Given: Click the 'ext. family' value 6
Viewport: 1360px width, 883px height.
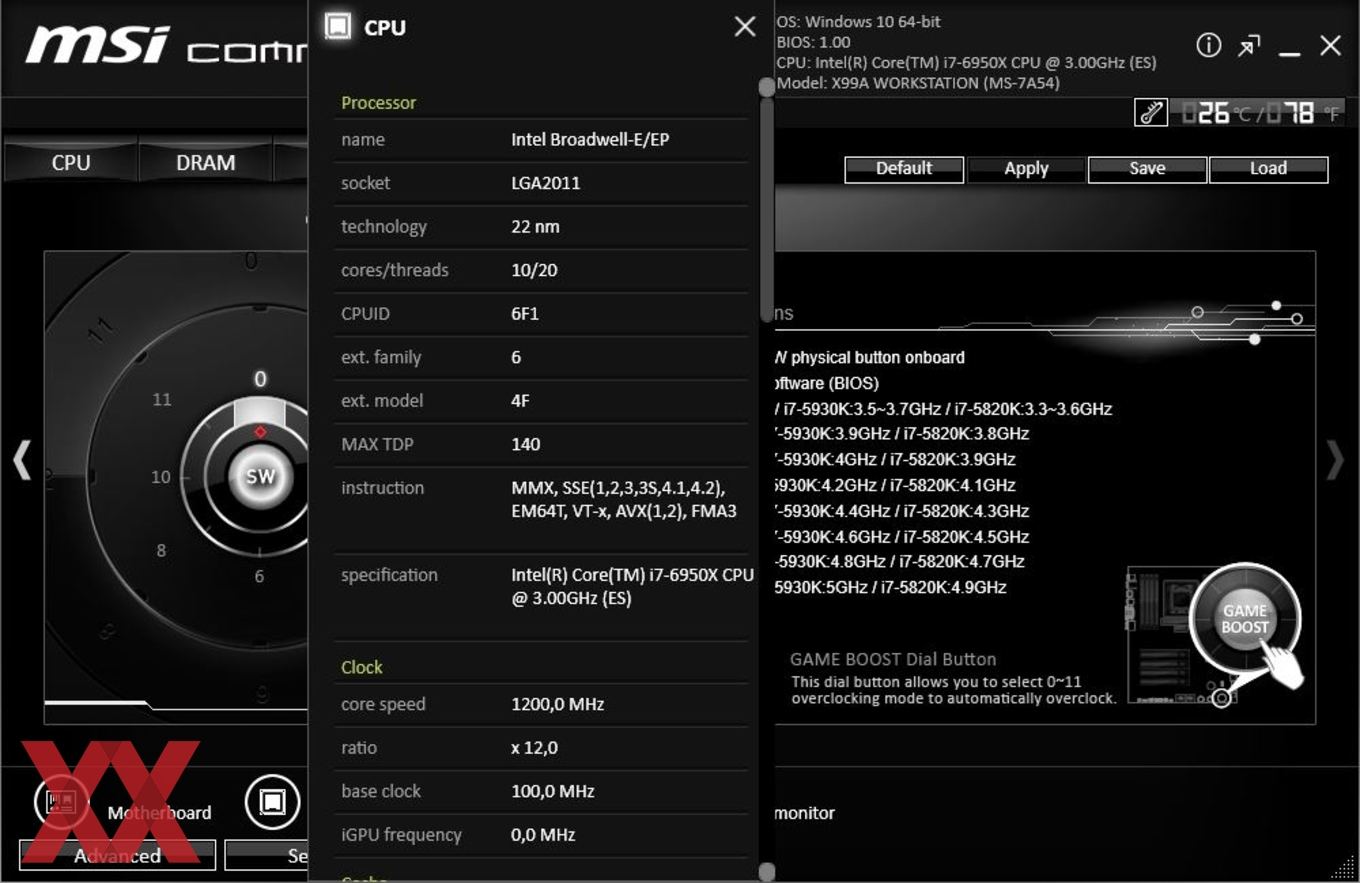Looking at the screenshot, I should (516, 357).
